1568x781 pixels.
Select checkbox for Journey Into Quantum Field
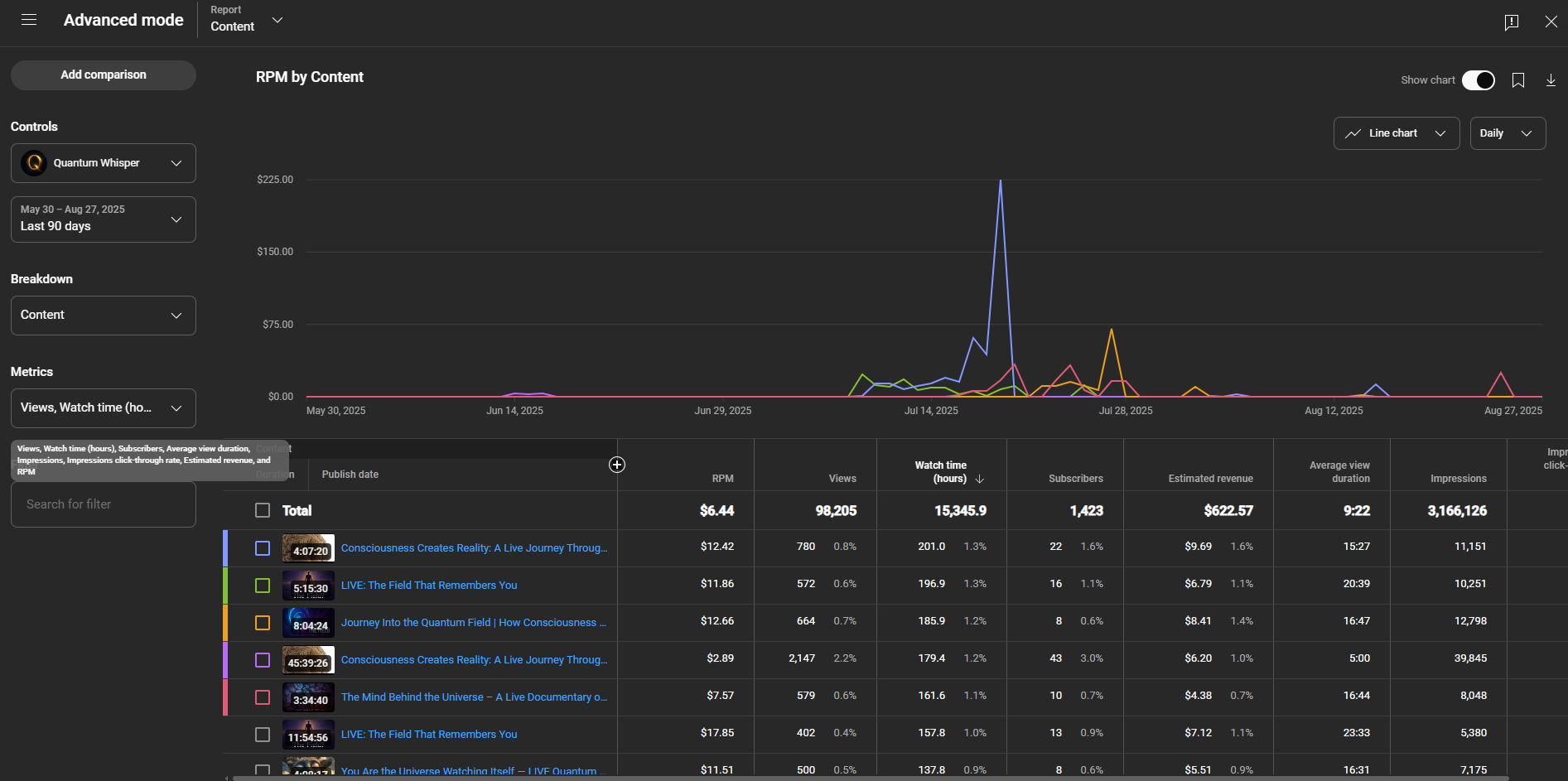click(x=263, y=623)
